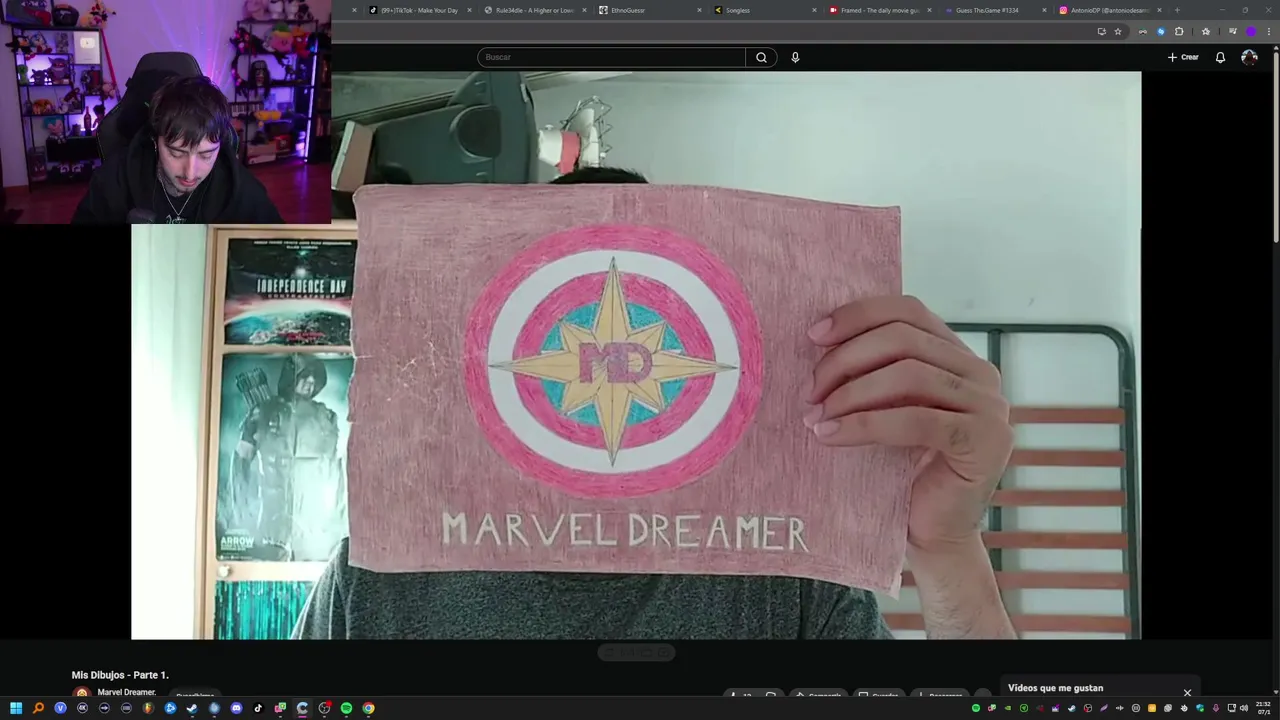Open the notifications bell
The width and height of the screenshot is (1280, 720).
[x=1220, y=57]
